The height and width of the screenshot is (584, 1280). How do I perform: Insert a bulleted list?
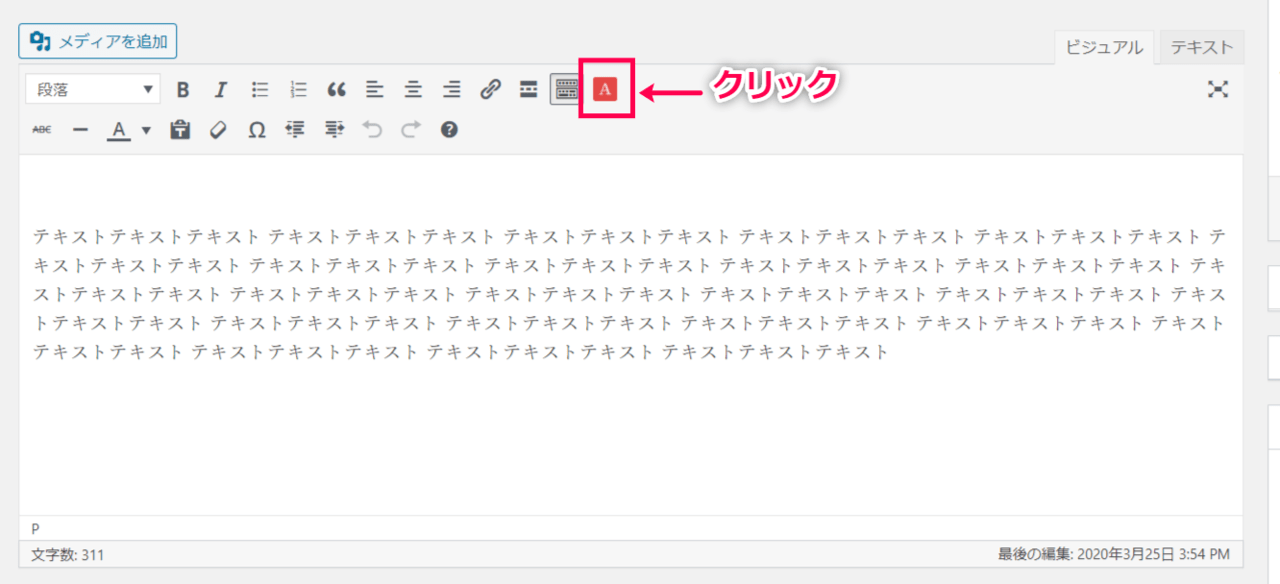tap(260, 89)
